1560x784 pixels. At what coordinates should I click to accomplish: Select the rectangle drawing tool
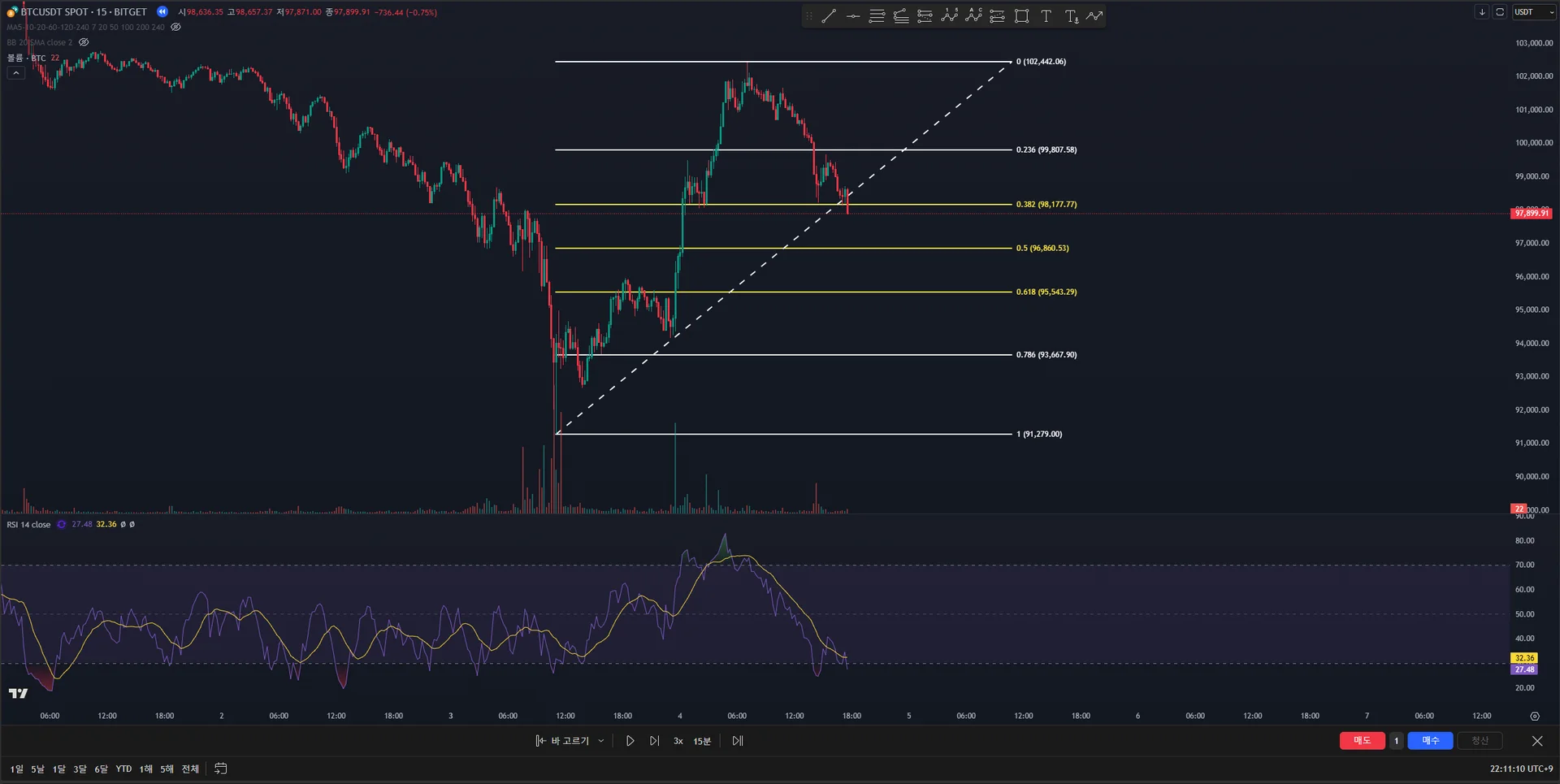pos(1022,16)
